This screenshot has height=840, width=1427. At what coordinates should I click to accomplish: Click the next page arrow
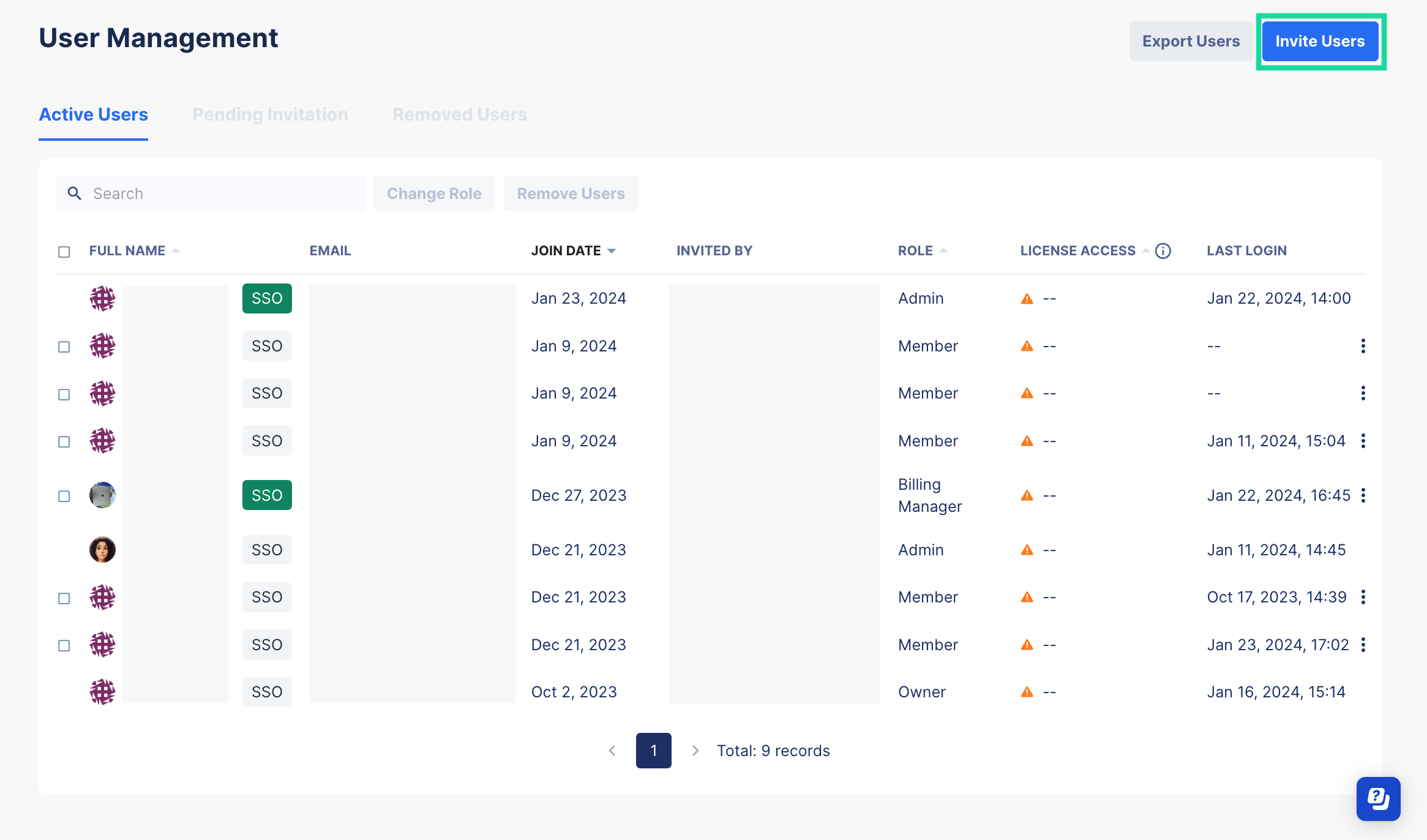coord(695,750)
